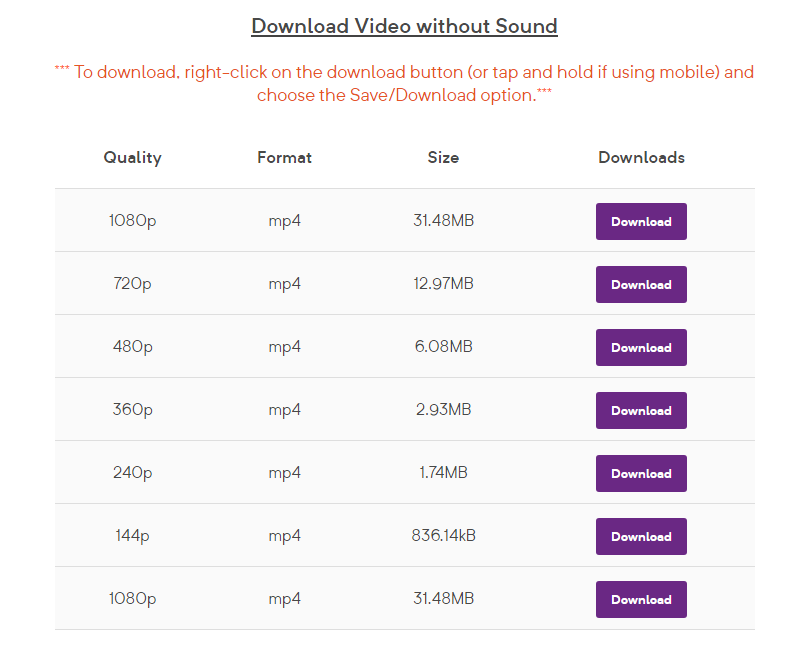Click the red right-click instruction note
800x653 pixels.
click(x=404, y=83)
